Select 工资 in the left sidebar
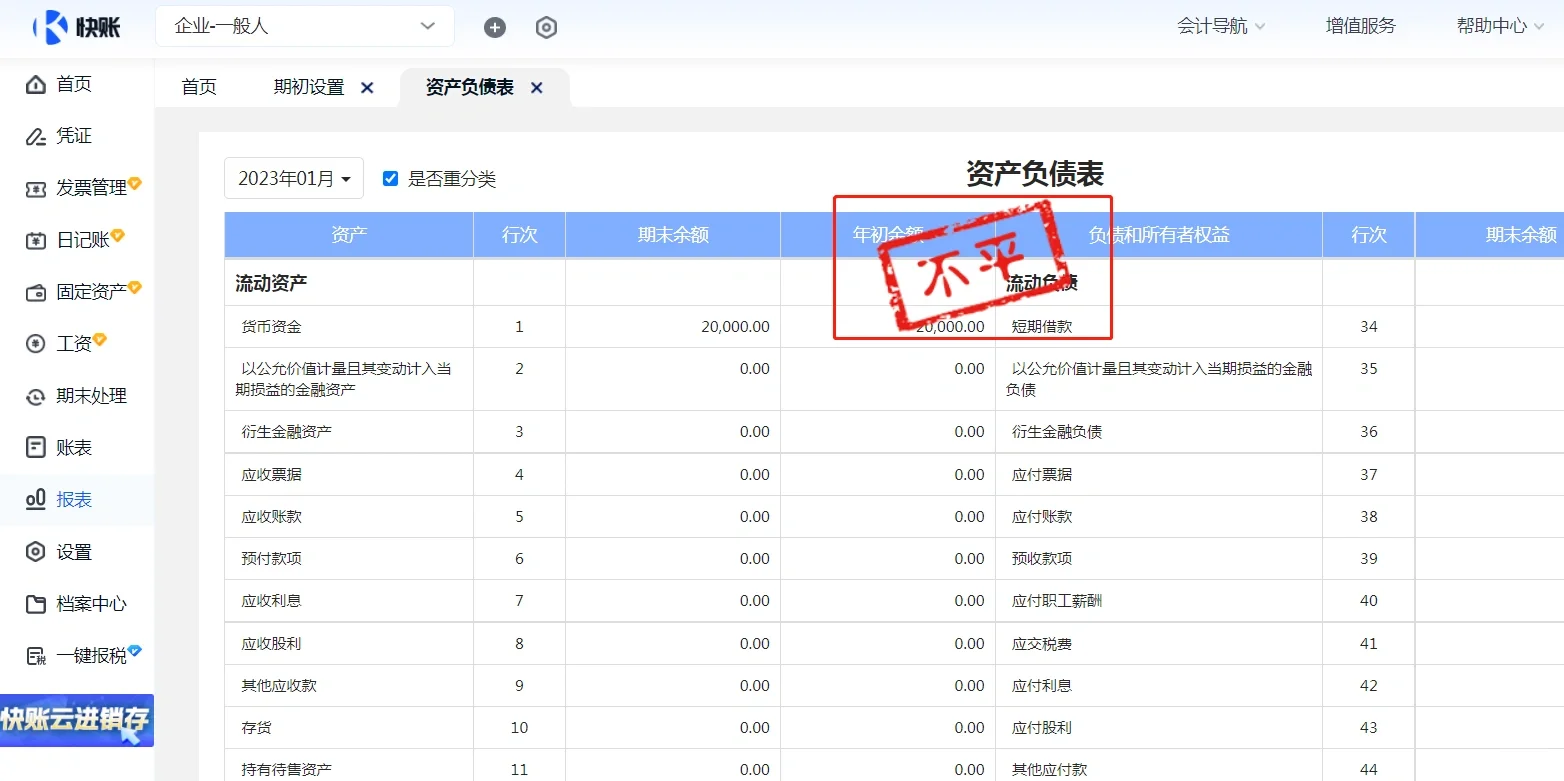 pos(73,344)
